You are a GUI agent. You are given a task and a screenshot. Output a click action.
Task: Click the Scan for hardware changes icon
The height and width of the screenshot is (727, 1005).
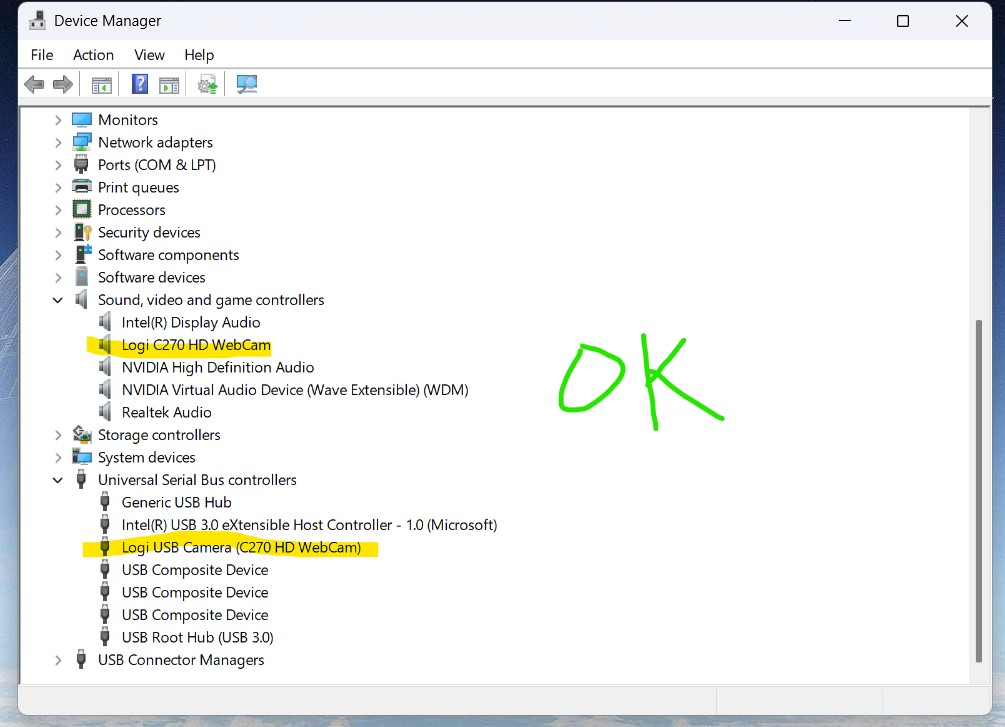247,85
